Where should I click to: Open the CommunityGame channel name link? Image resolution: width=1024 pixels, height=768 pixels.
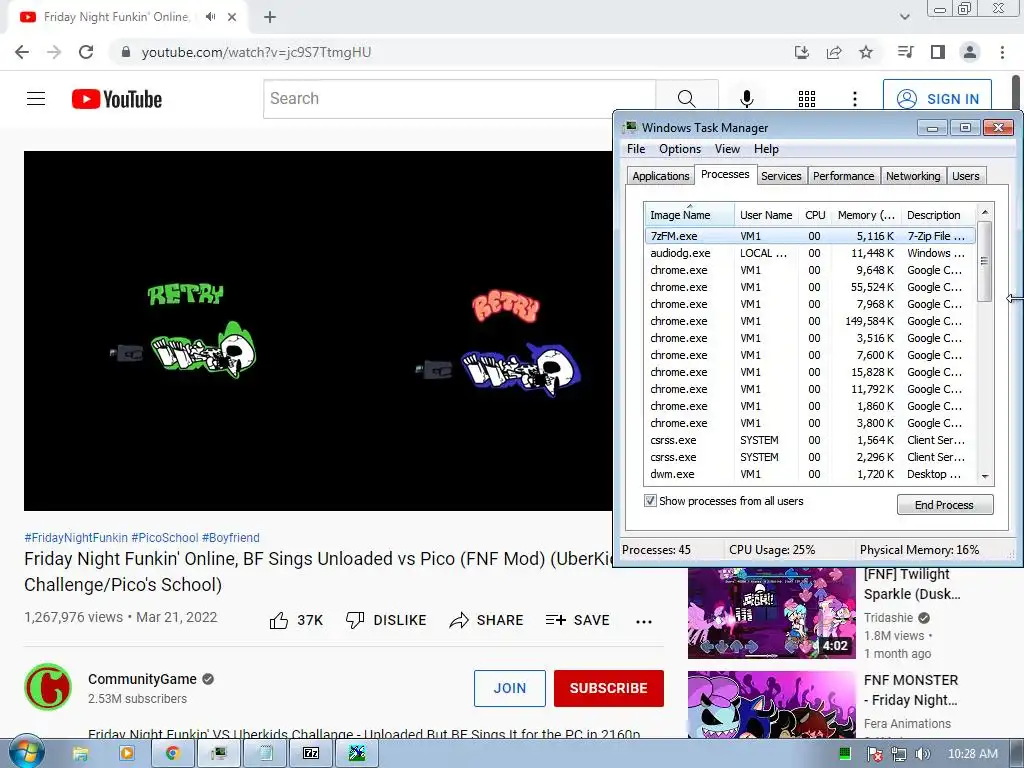(x=142, y=679)
